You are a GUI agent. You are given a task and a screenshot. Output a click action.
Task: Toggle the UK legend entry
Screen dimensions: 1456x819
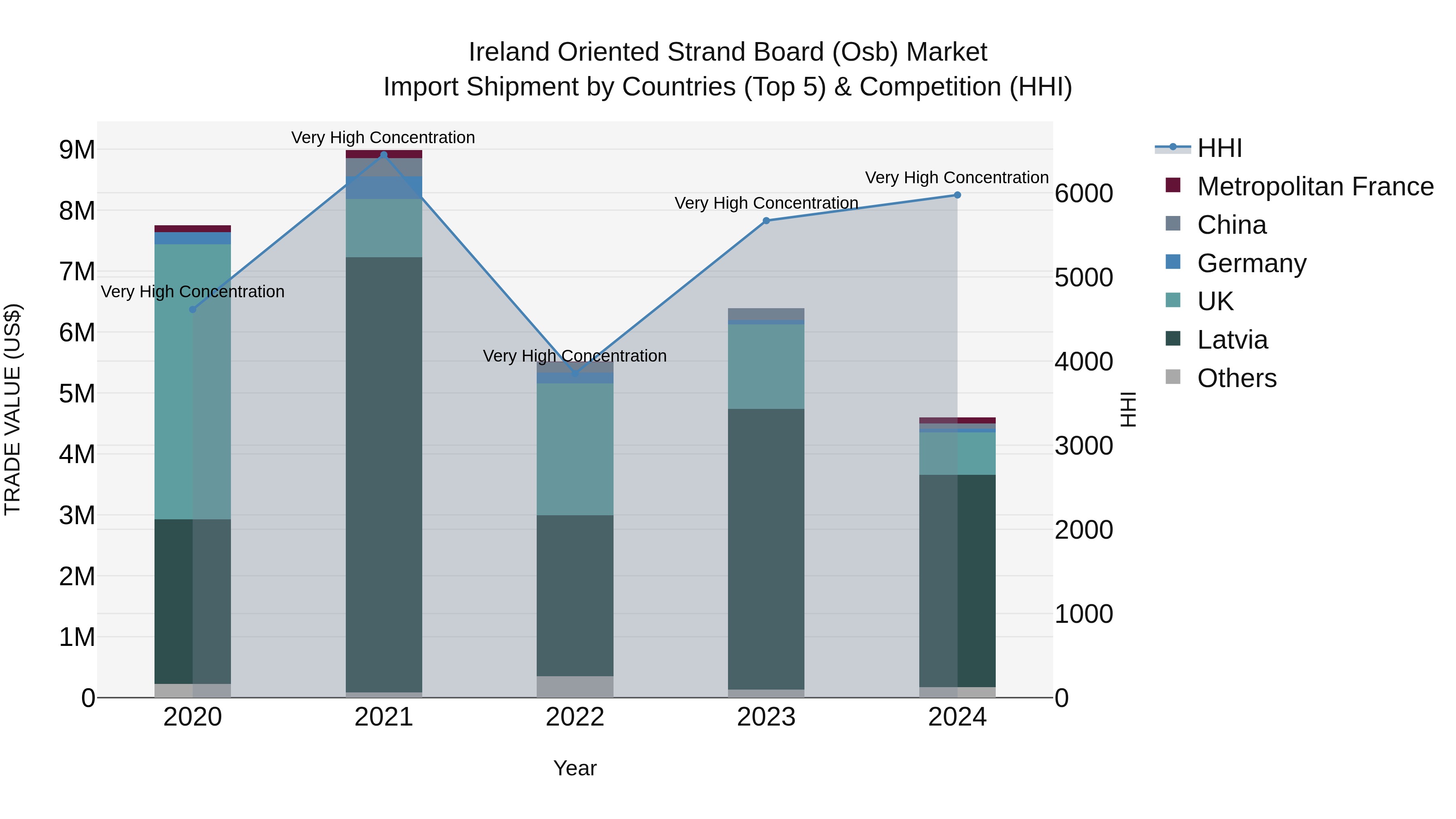[1200, 301]
